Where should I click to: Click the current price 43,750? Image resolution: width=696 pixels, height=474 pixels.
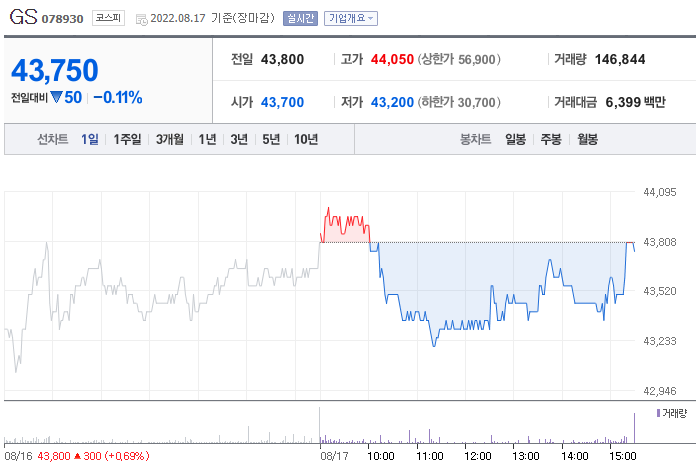55,71
